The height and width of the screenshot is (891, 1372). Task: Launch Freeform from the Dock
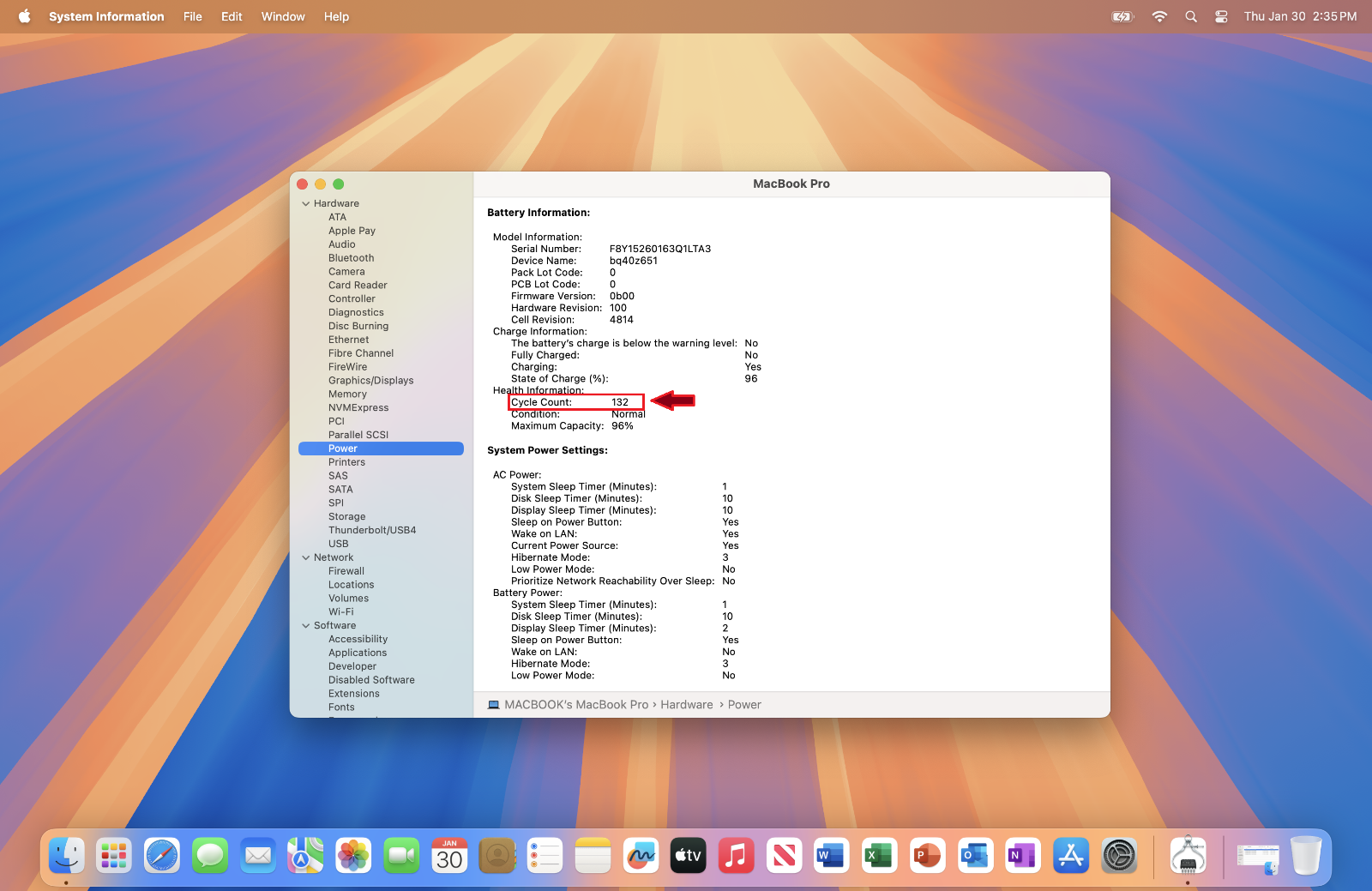click(x=641, y=856)
